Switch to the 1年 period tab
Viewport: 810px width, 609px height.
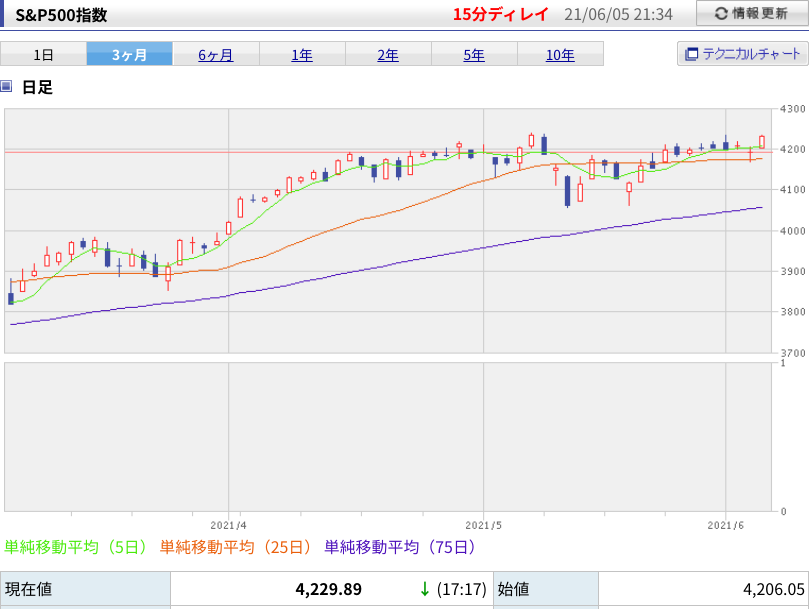tap(302, 54)
